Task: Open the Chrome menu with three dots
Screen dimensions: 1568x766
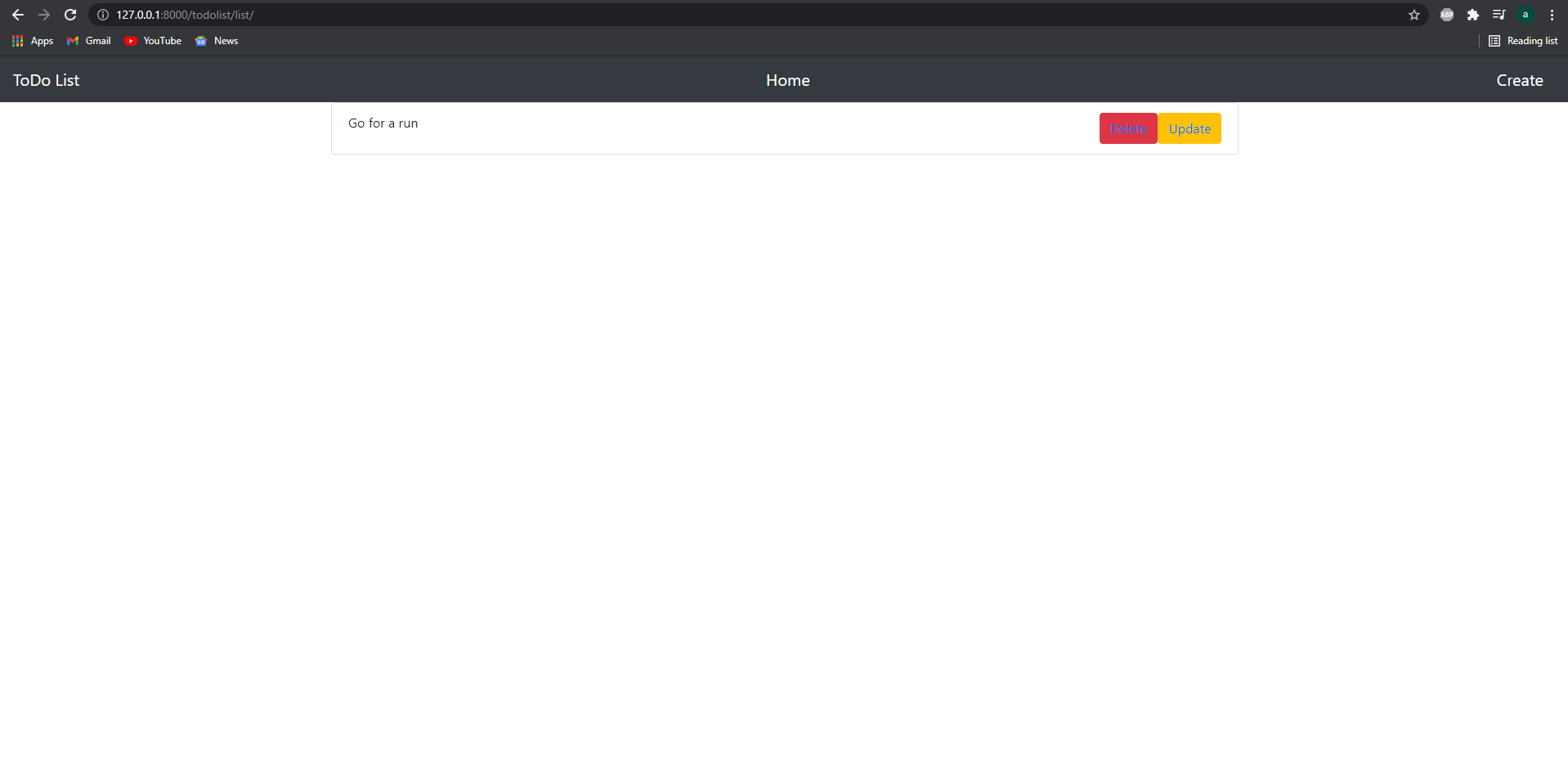Action: (1552, 15)
